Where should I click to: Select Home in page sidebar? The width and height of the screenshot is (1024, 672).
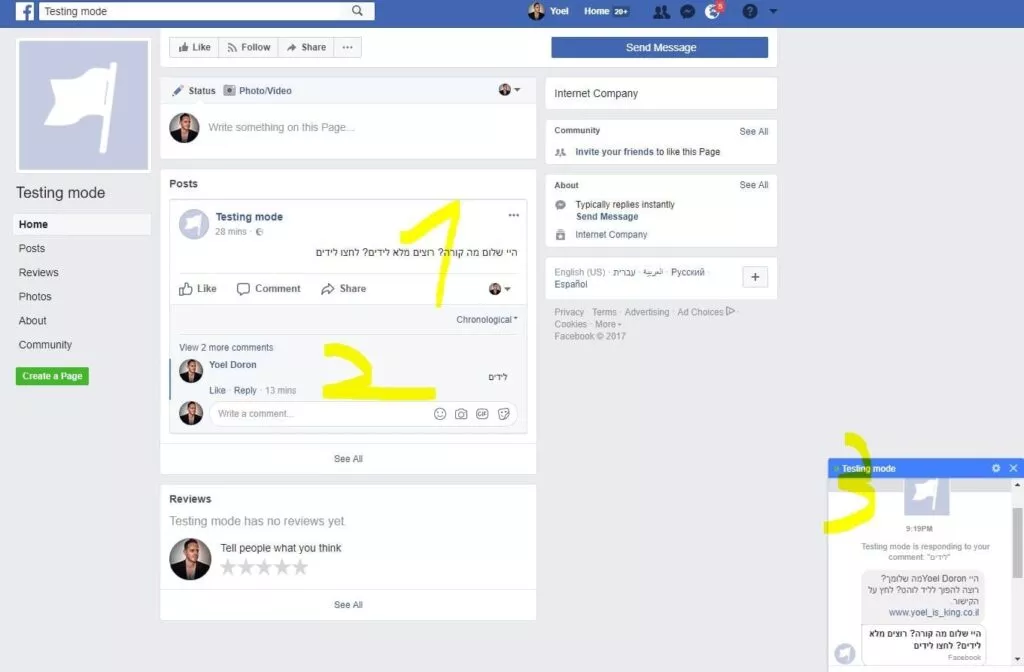(82, 224)
